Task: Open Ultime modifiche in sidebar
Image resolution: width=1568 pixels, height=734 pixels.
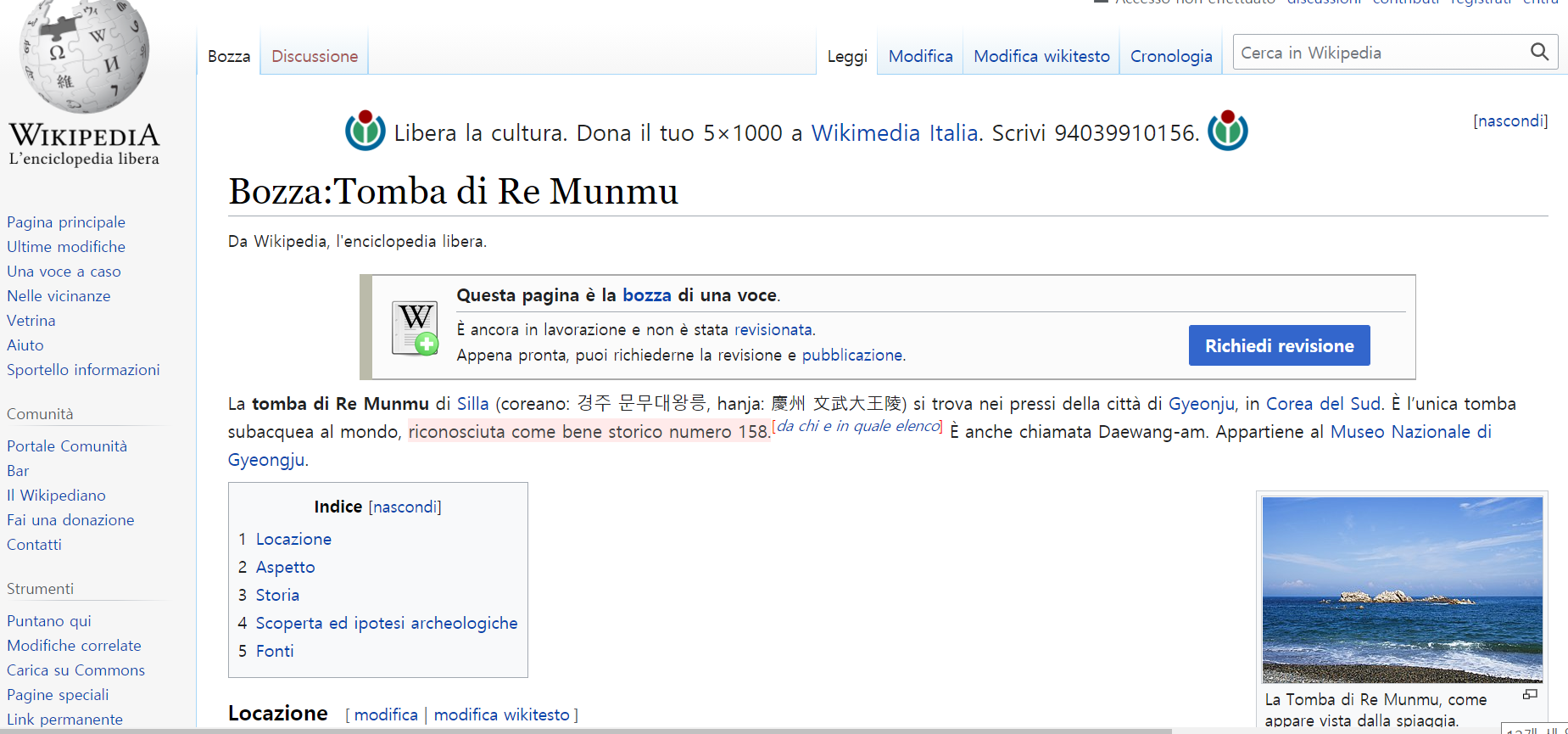Action: coord(66,247)
